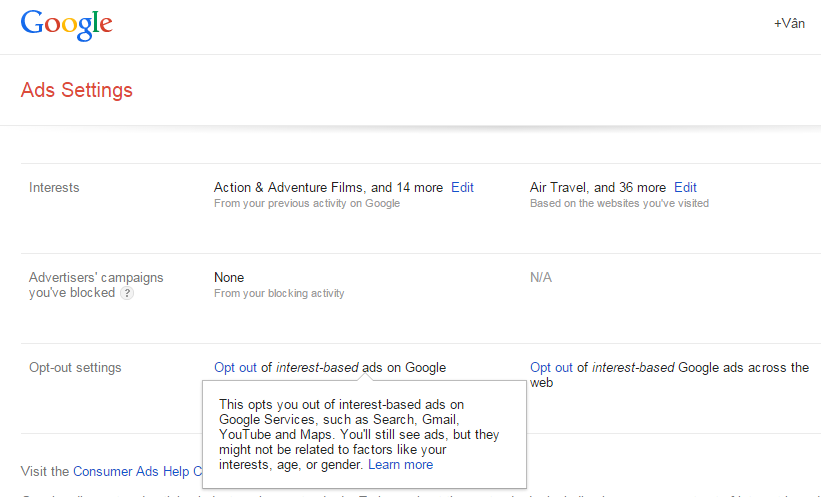Screen dimensions: 821x497
Task: Opt out of Google ads across the web
Action: coord(551,367)
